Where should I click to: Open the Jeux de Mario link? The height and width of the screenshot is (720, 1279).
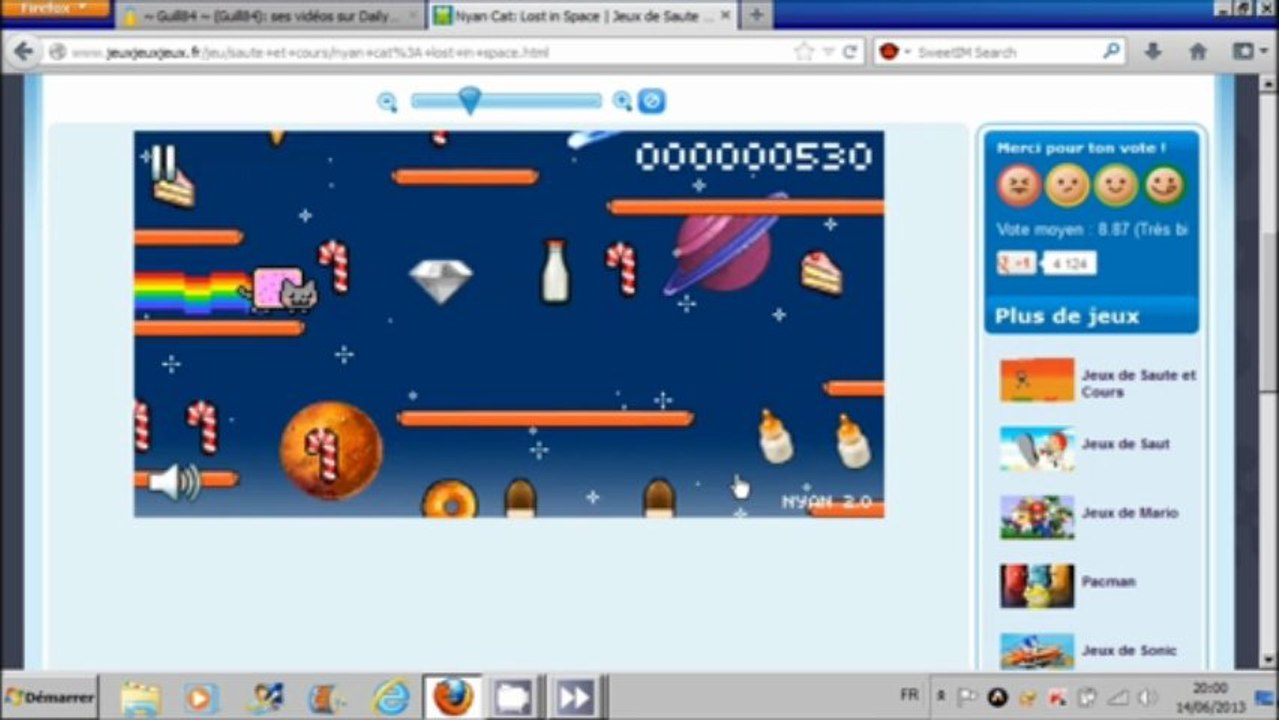[x=1130, y=512]
